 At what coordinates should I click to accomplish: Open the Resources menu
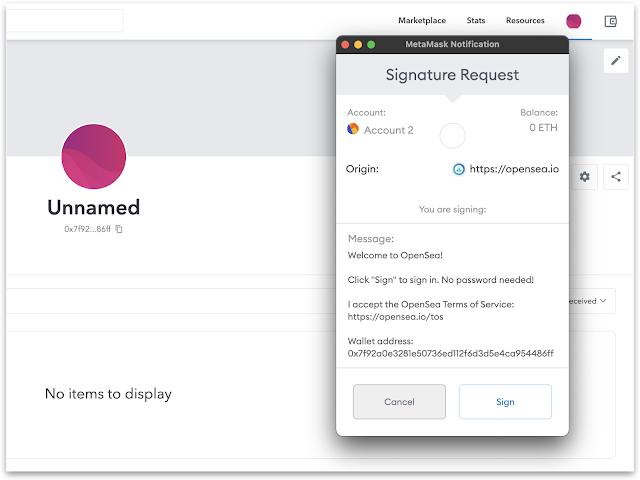(x=525, y=20)
